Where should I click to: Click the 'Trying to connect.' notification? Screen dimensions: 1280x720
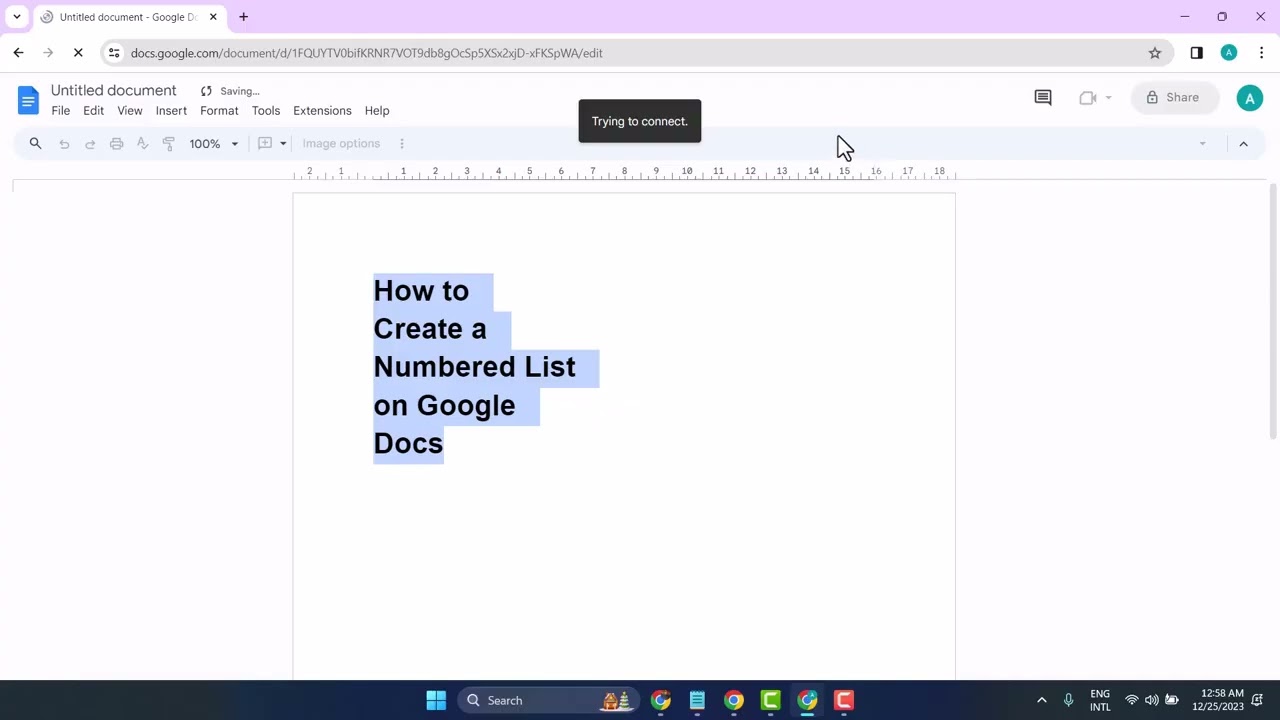coord(640,121)
